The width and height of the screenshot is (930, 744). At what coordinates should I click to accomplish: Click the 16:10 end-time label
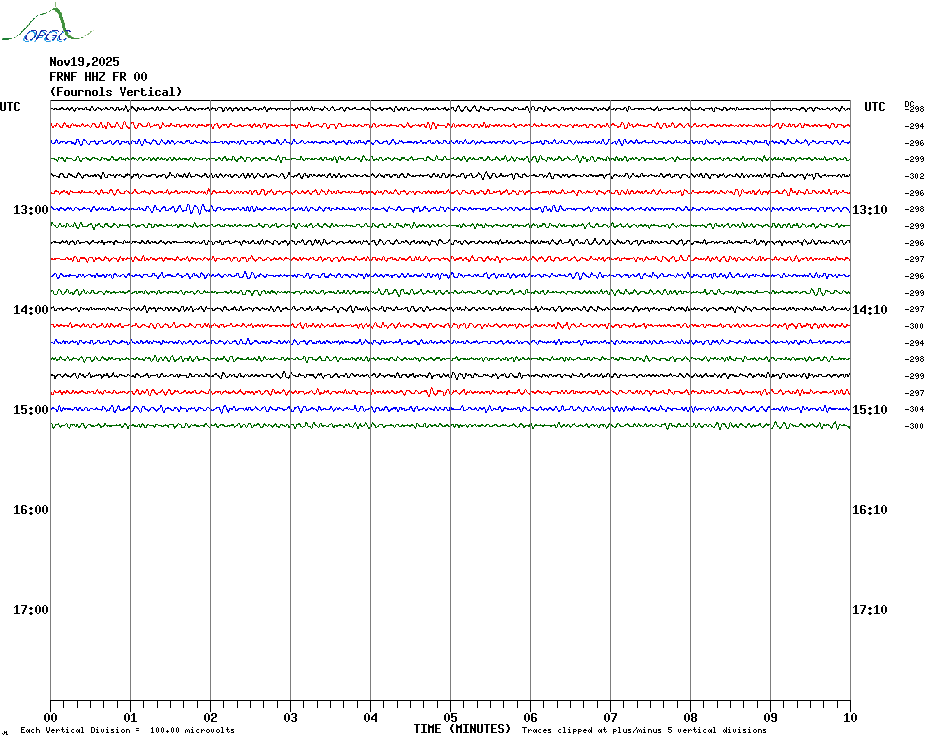click(x=870, y=510)
